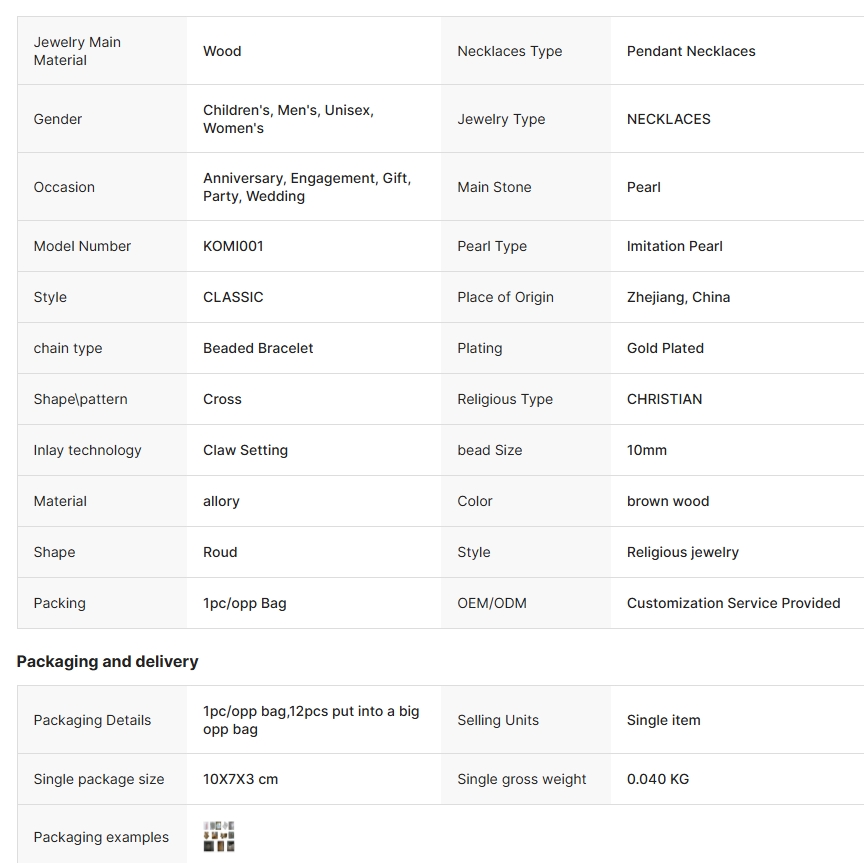Screen dimensions: 864x863
Task: Click the Pendant Necklaces value
Action: [691, 51]
